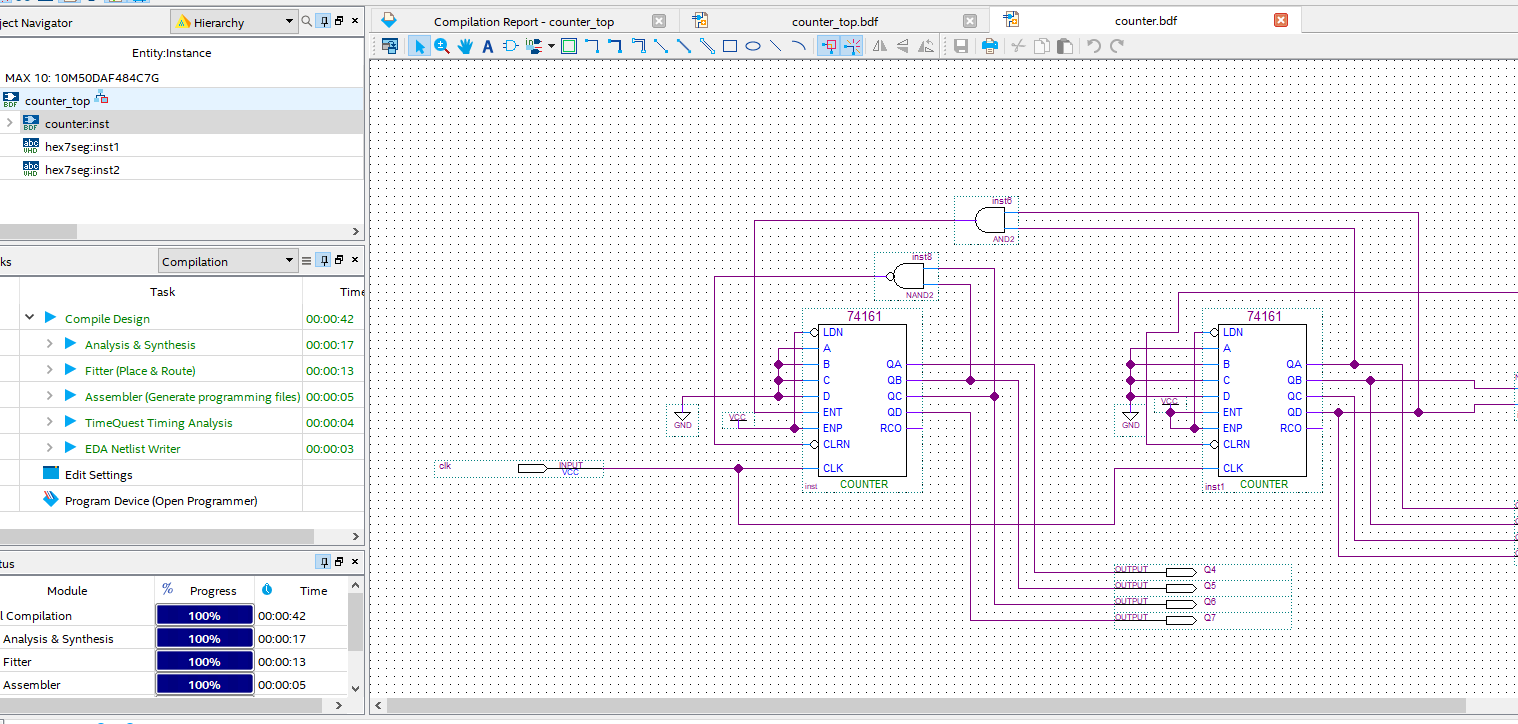Switch to Compilation Report tab
The height and width of the screenshot is (724, 1518).
tap(524, 21)
